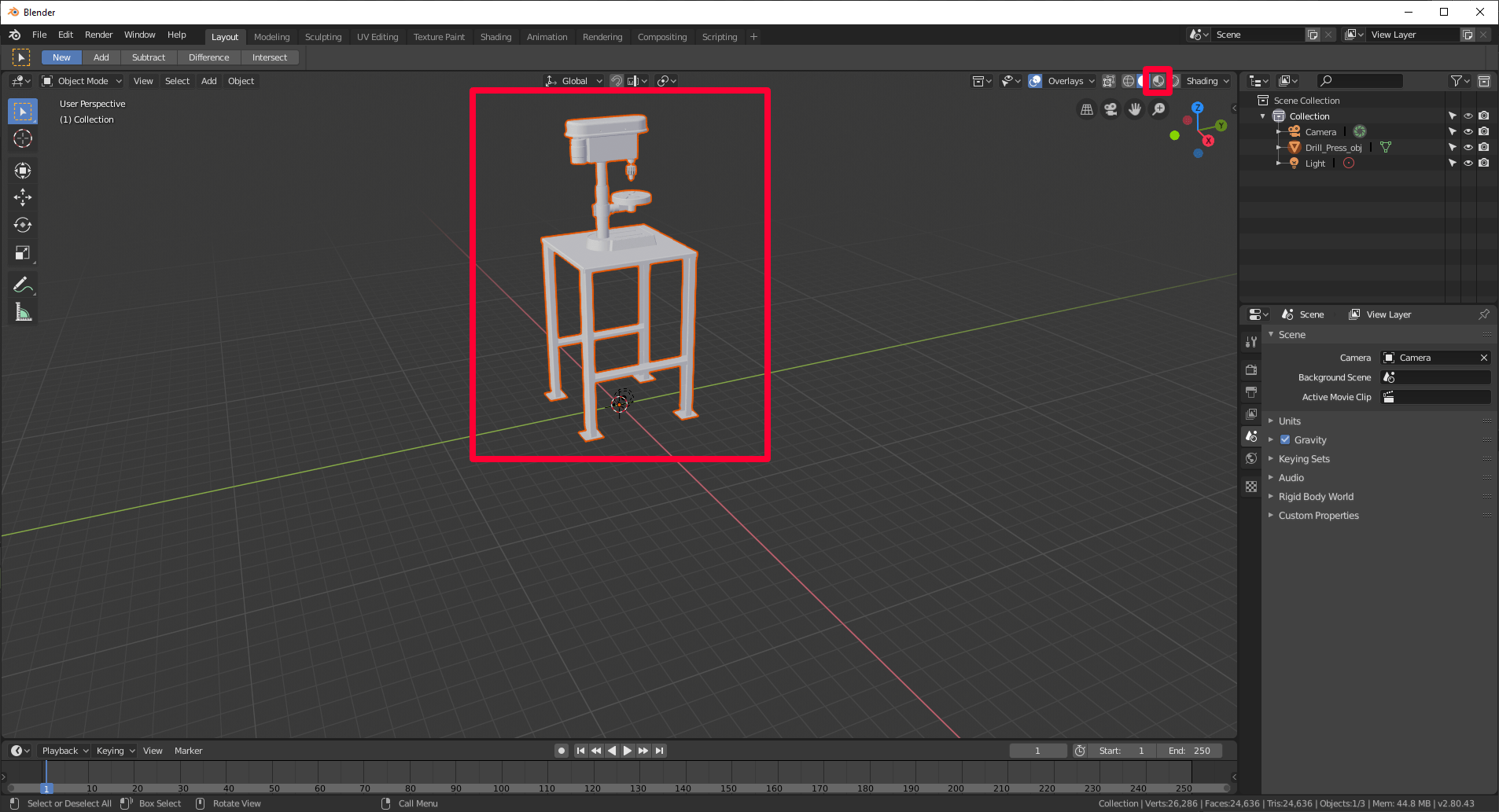Open the World properties tab
This screenshot has height=812, width=1499.
click(1251, 458)
